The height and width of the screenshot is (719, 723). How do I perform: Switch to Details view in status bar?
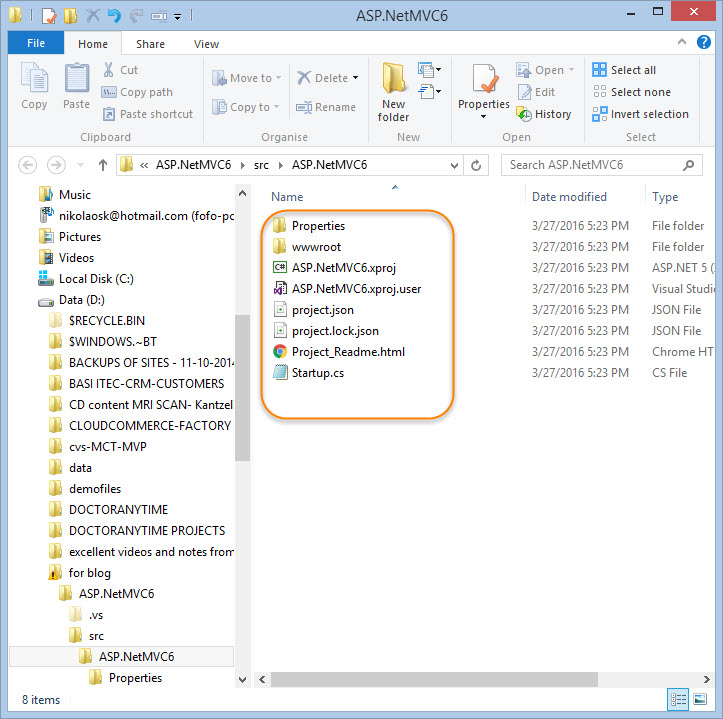pyautogui.click(x=678, y=699)
